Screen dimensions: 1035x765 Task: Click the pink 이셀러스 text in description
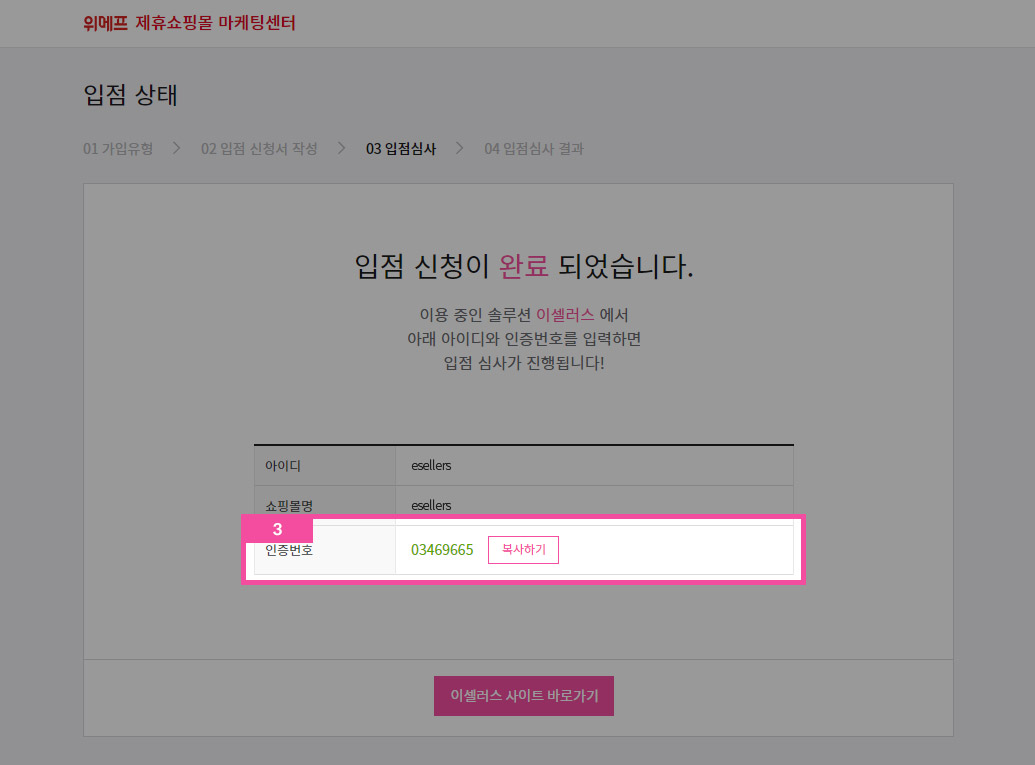coord(565,315)
